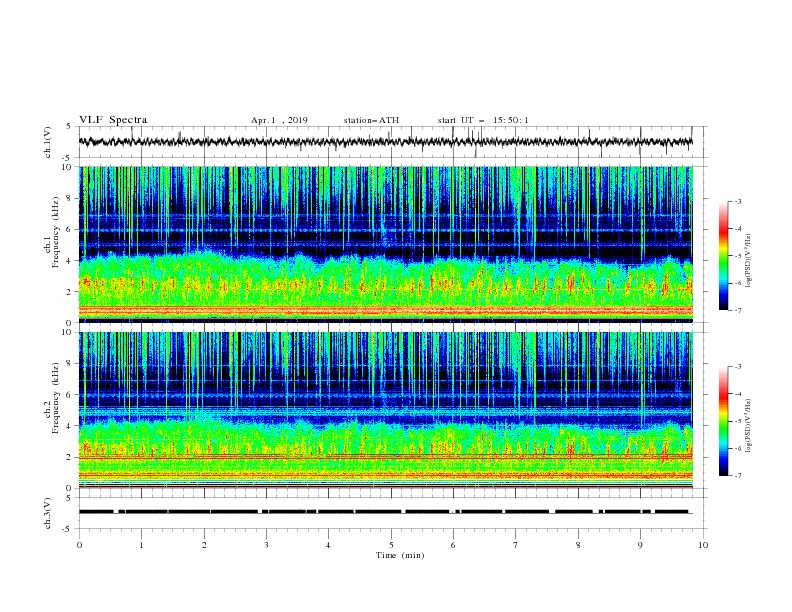The image size is (792, 612).
Task: Click the "-3" label on upper colorbar
Action: point(737,202)
